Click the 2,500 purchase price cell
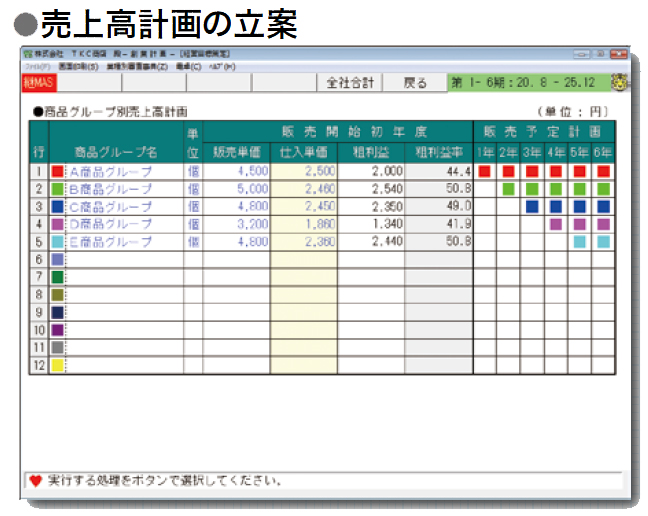Viewport: 648px width, 516px height. pos(304,171)
